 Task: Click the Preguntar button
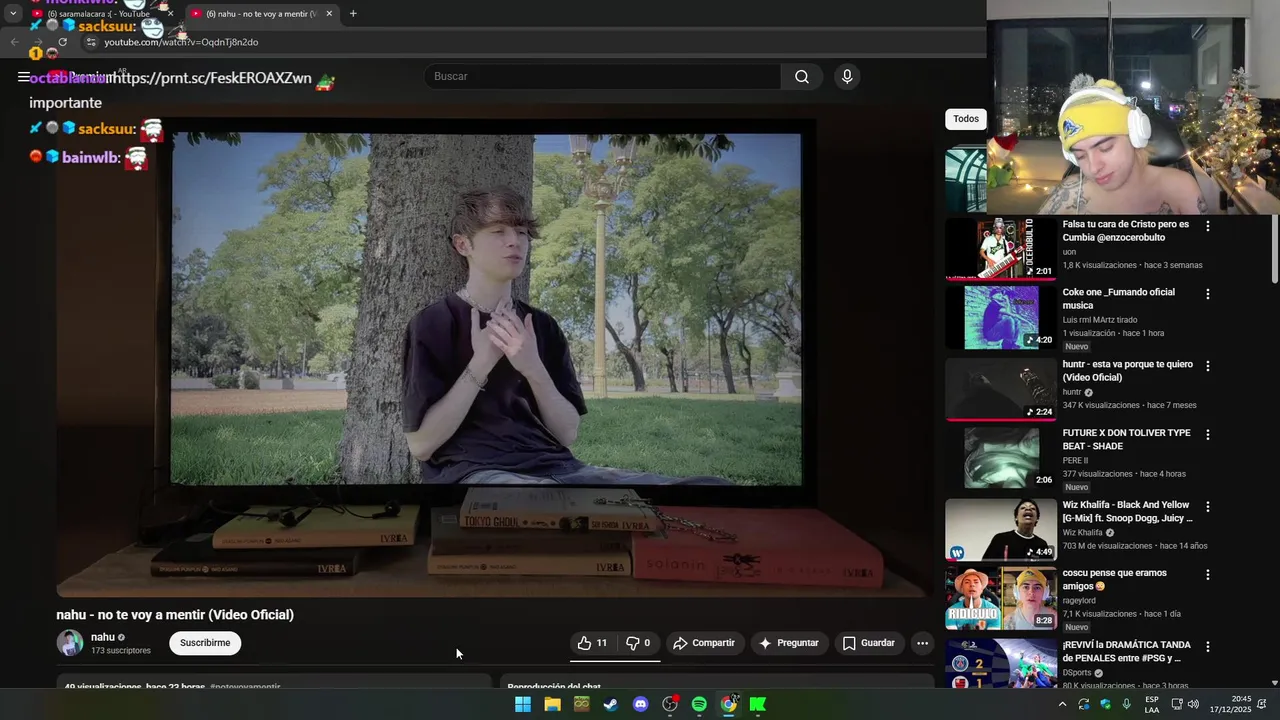coord(789,643)
